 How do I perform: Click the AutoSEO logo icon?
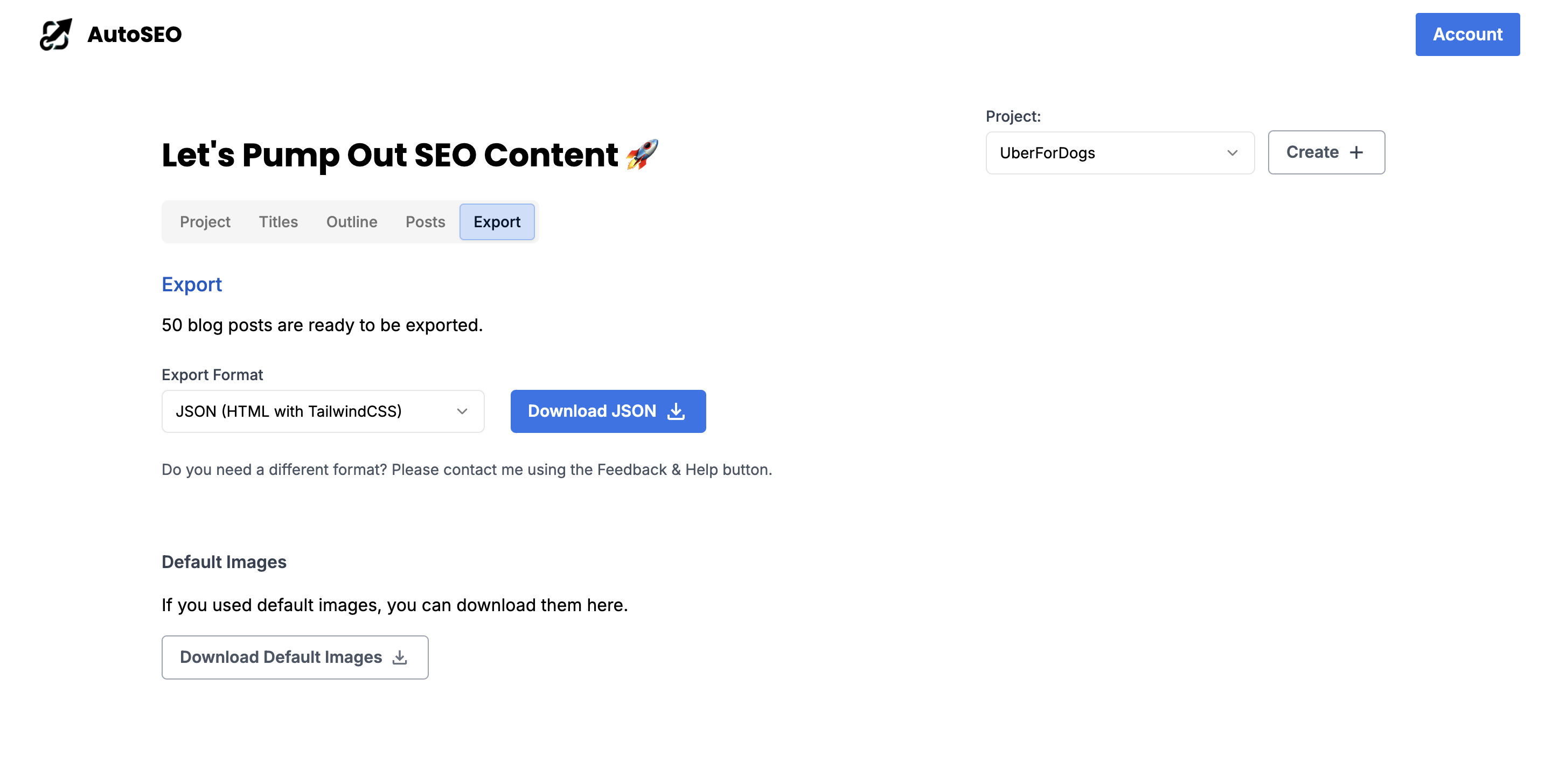pos(55,34)
